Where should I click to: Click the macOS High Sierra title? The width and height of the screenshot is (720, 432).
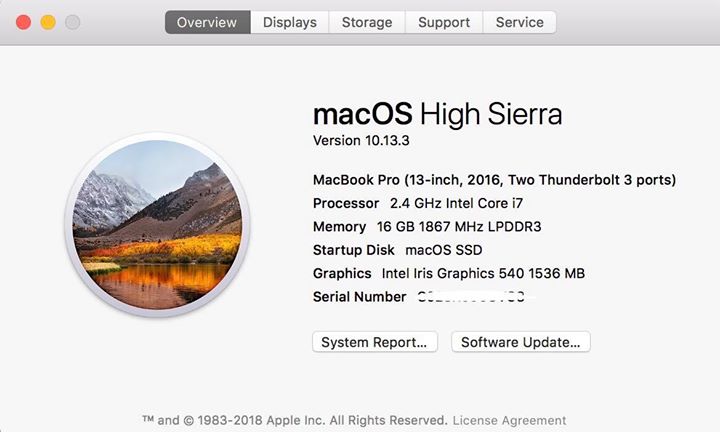[437, 113]
